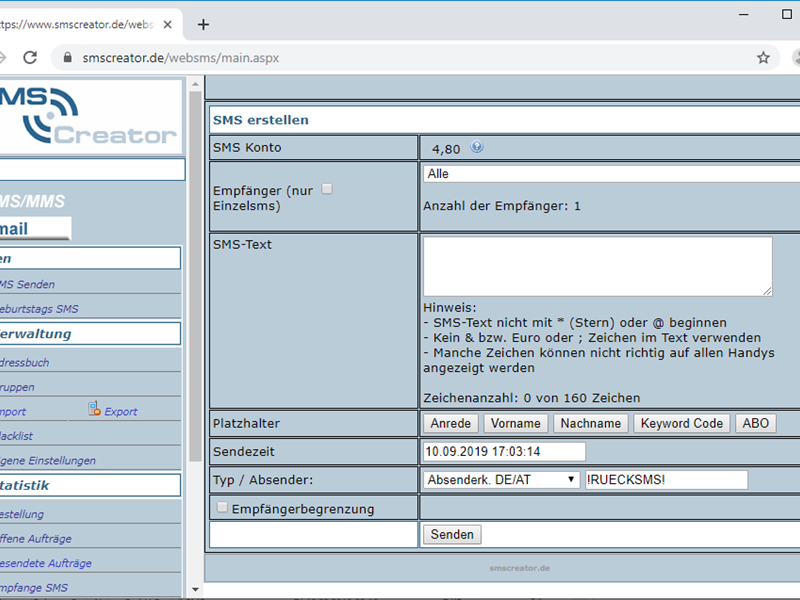Open Adressbuch in the sidebar
The width and height of the screenshot is (800, 600).
pyautogui.click(x=24, y=362)
